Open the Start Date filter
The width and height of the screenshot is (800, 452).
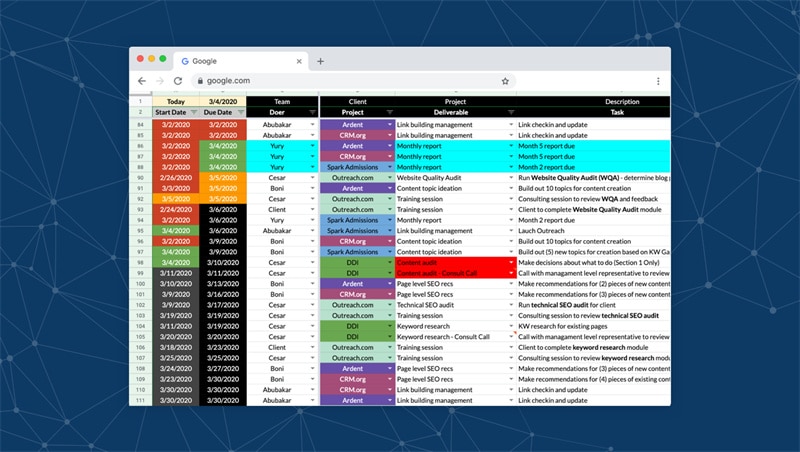pos(194,112)
